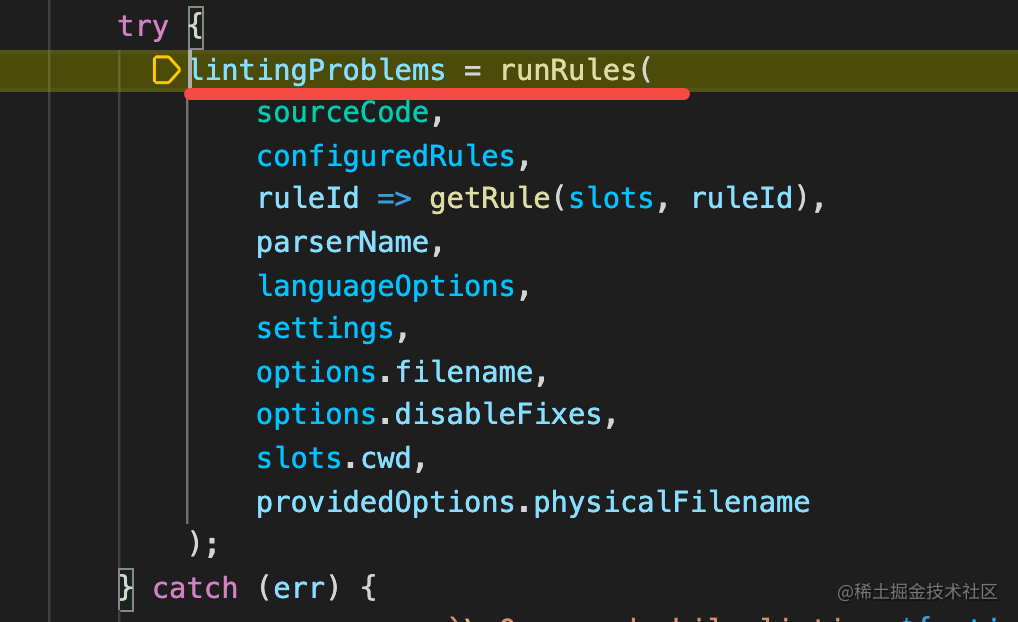Click the 'parserName' argument
The height and width of the screenshot is (622, 1018).
point(343,243)
